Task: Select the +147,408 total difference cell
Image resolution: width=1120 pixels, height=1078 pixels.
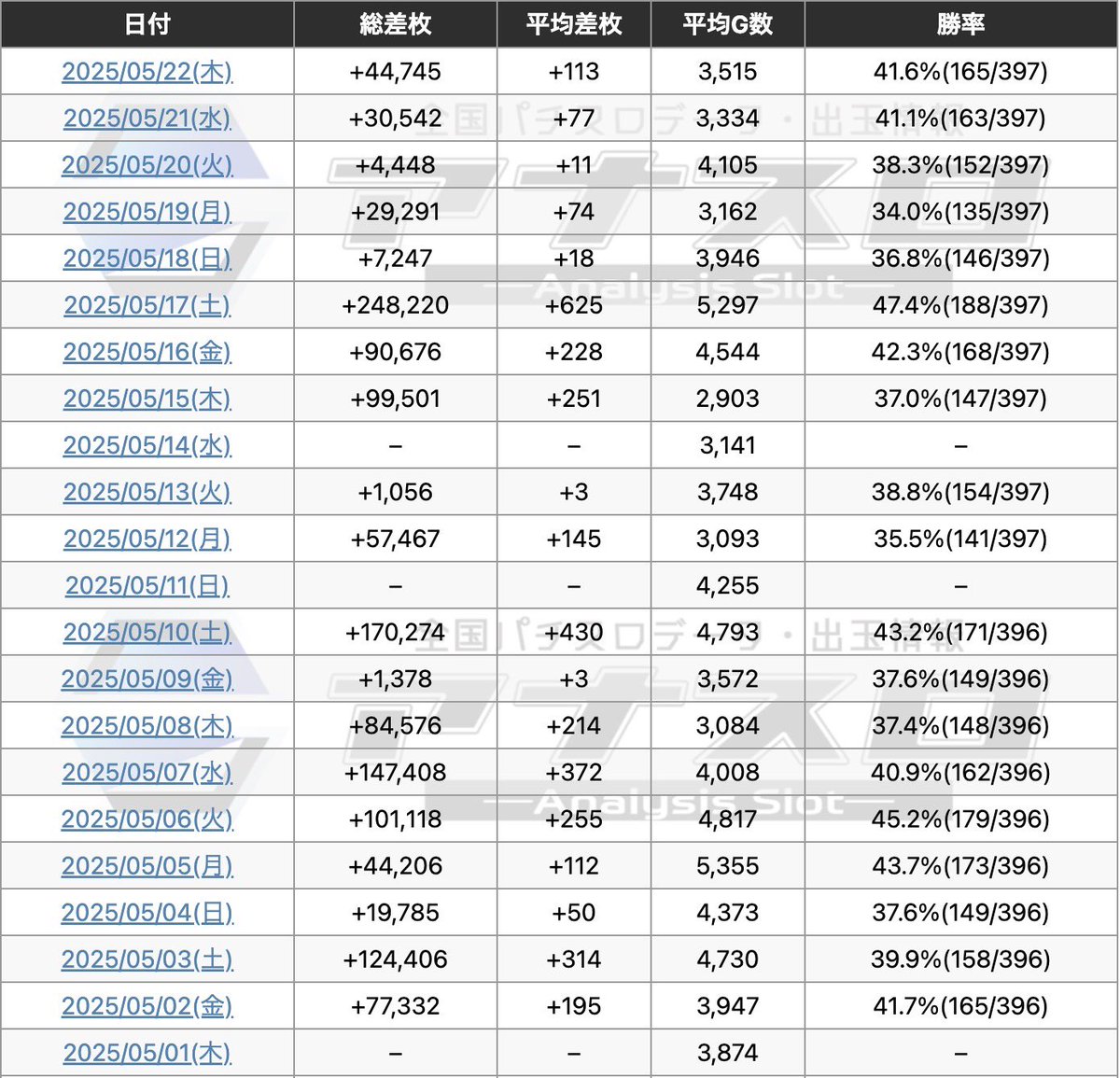Action: pyautogui.click(x=396, y=772)
